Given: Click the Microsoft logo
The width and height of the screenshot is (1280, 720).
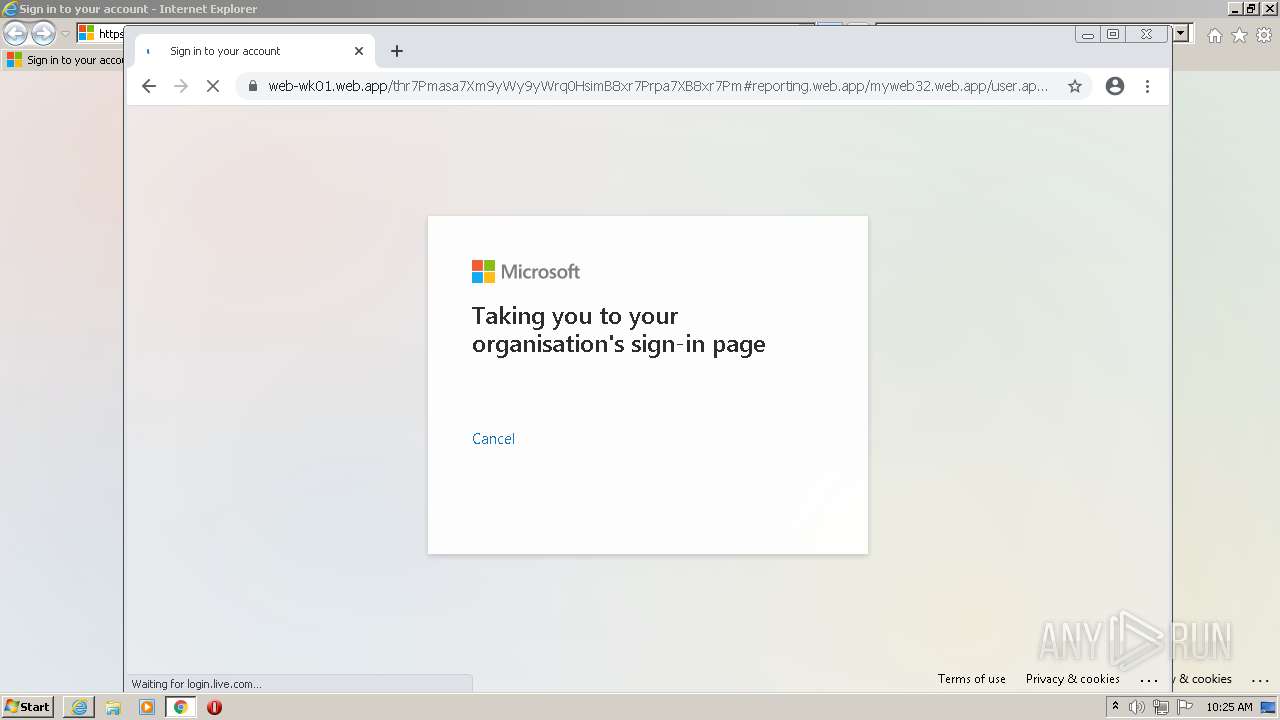Looking at the screenshot, I should (526, 272).
